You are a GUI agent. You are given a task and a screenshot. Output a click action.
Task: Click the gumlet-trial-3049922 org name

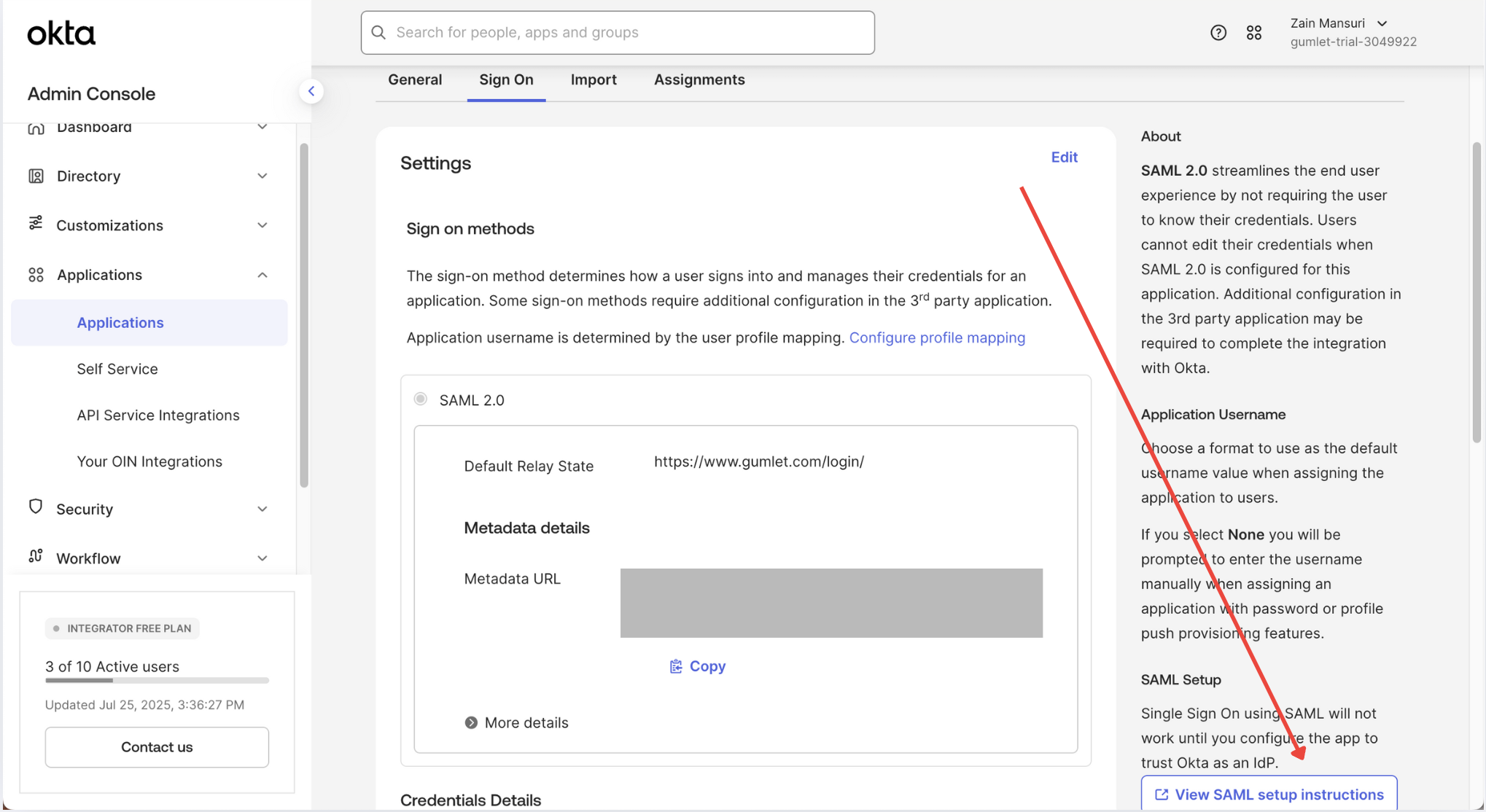[x=1353, y=42]
